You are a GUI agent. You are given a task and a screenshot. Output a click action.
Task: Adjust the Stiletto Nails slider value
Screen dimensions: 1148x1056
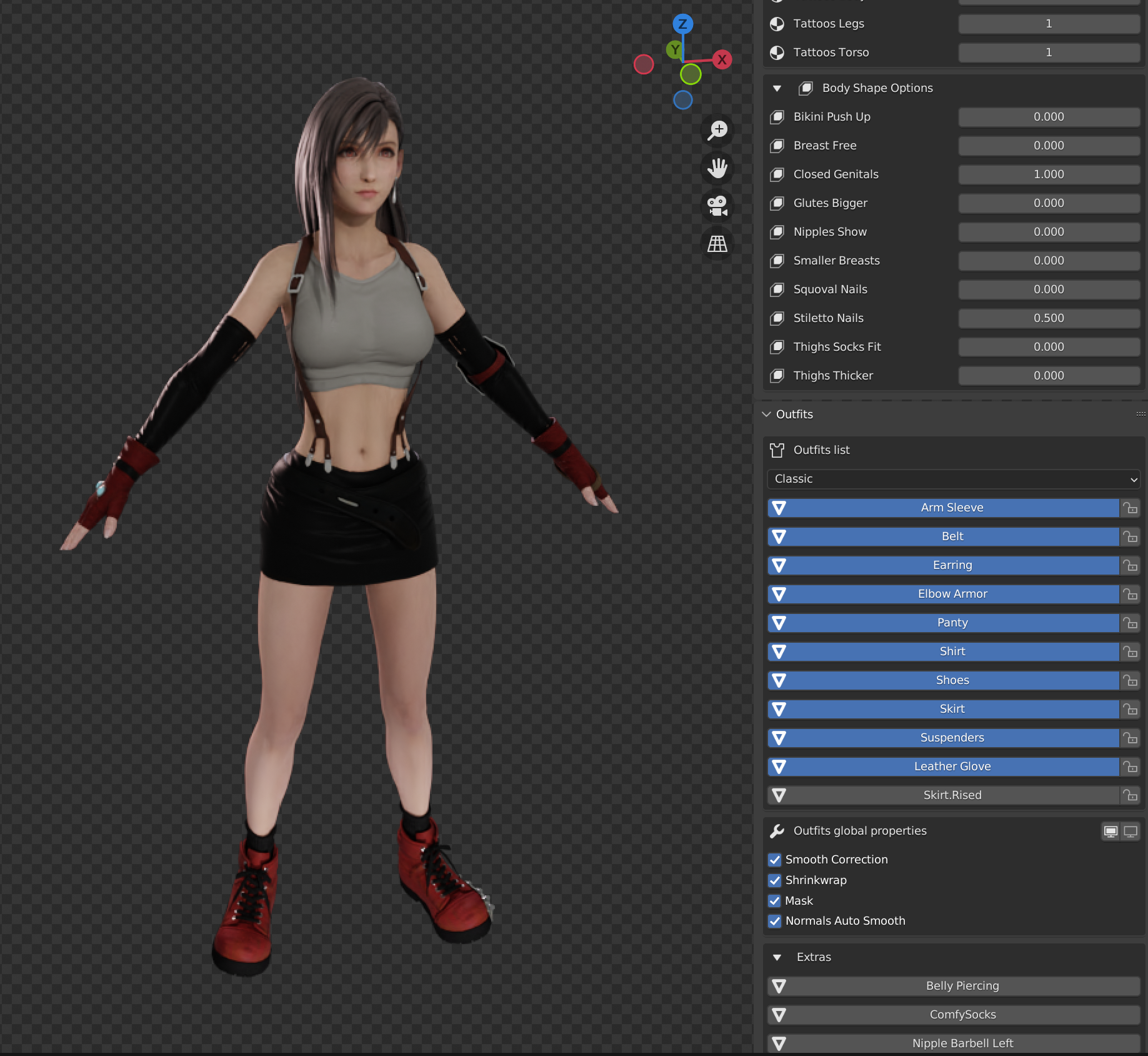[x=1049, y=318]
